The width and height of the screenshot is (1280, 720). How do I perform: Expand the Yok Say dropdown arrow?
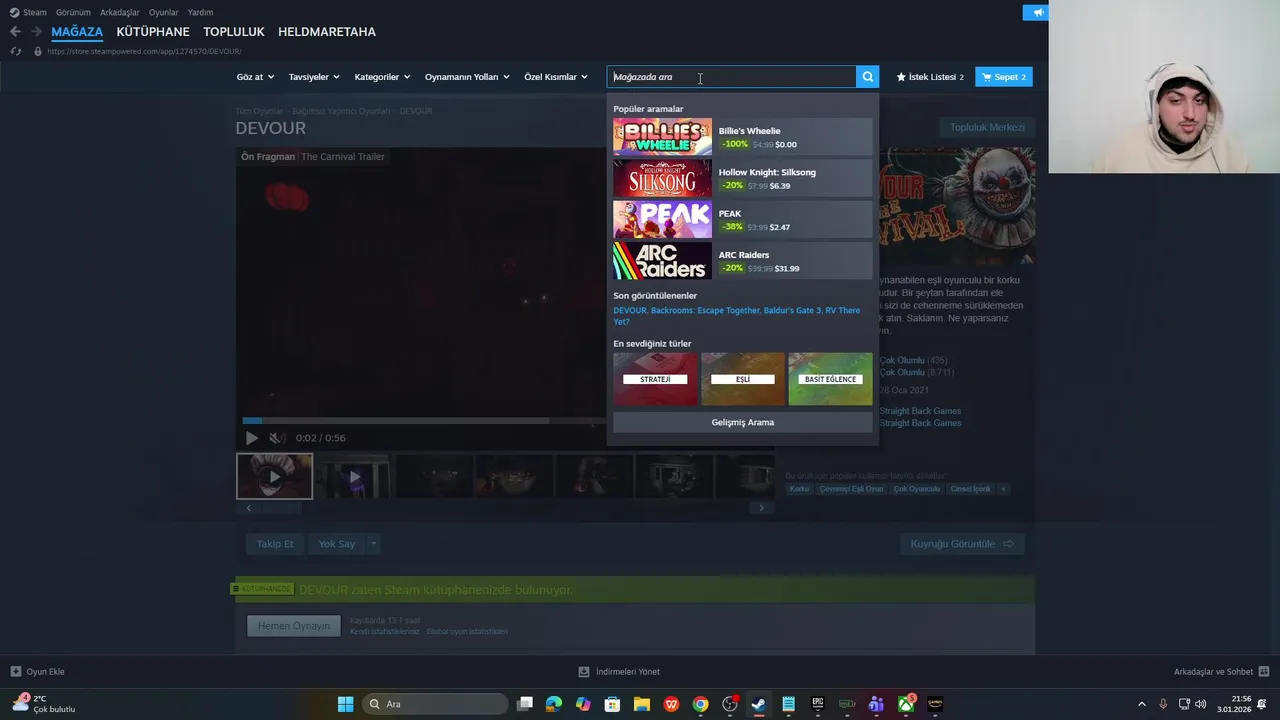[x=374, y=544]
